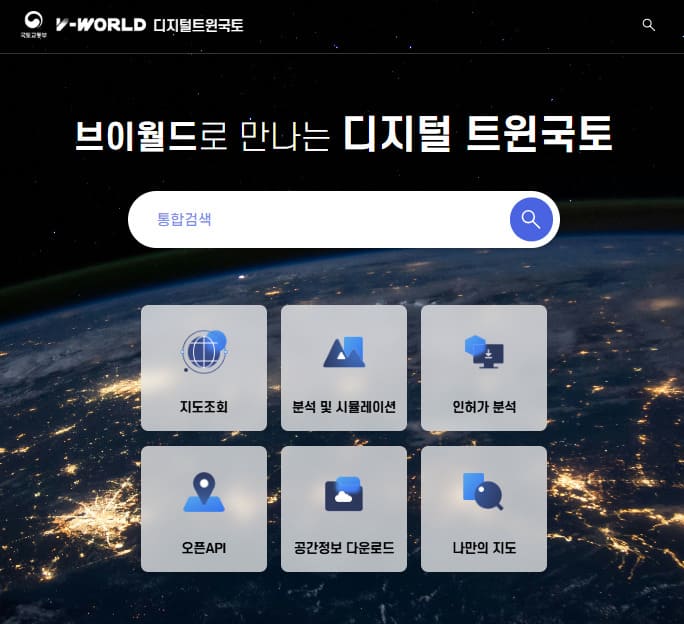The width and height of the screenshot is (684, 624).
Task: Select the 공간정보 다운로드 label
Action: click(x=344, y=548)
